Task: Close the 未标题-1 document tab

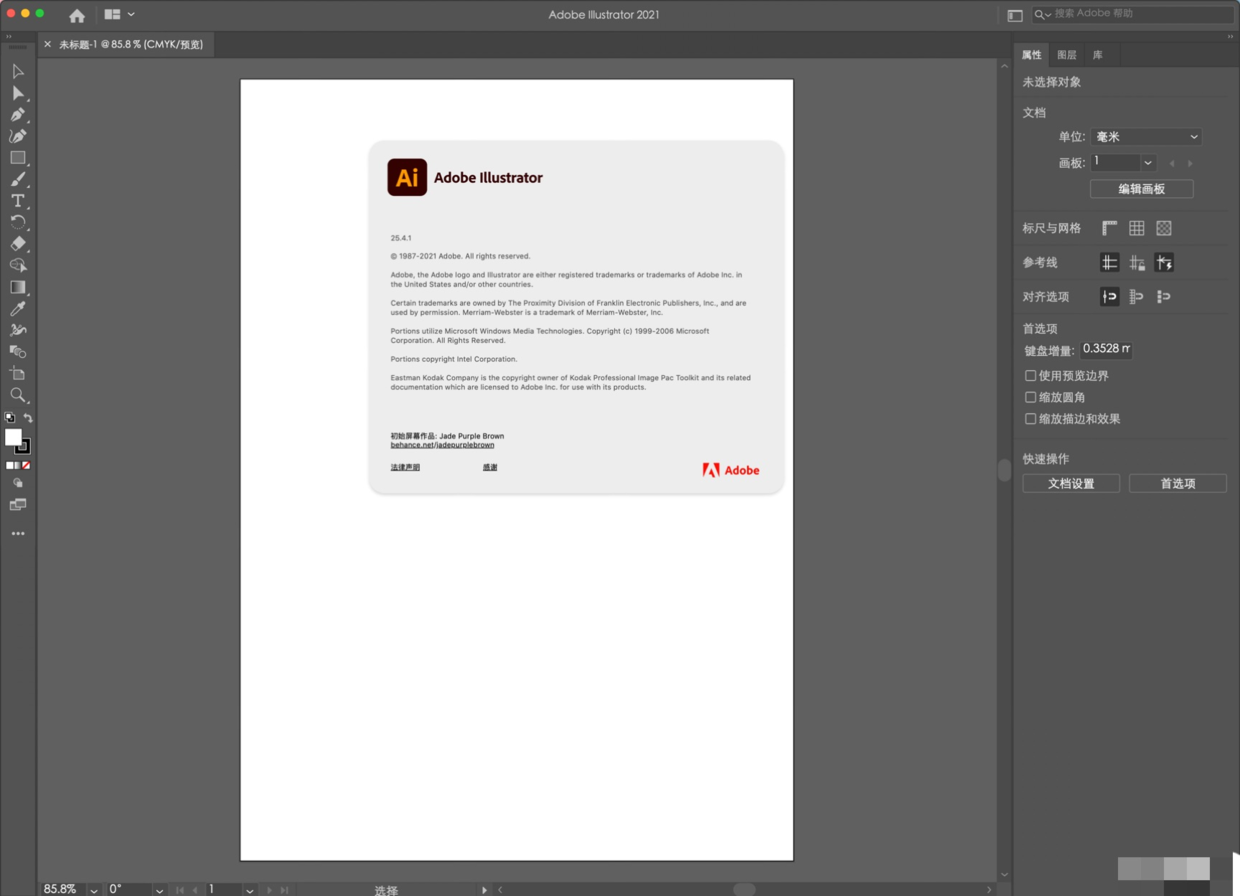Action: tap(47, 45)
